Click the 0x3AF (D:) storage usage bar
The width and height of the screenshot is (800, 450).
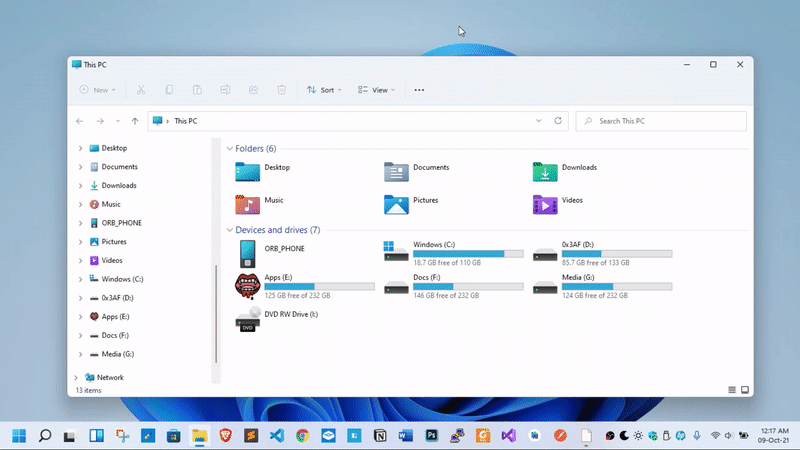click(617, 254)
